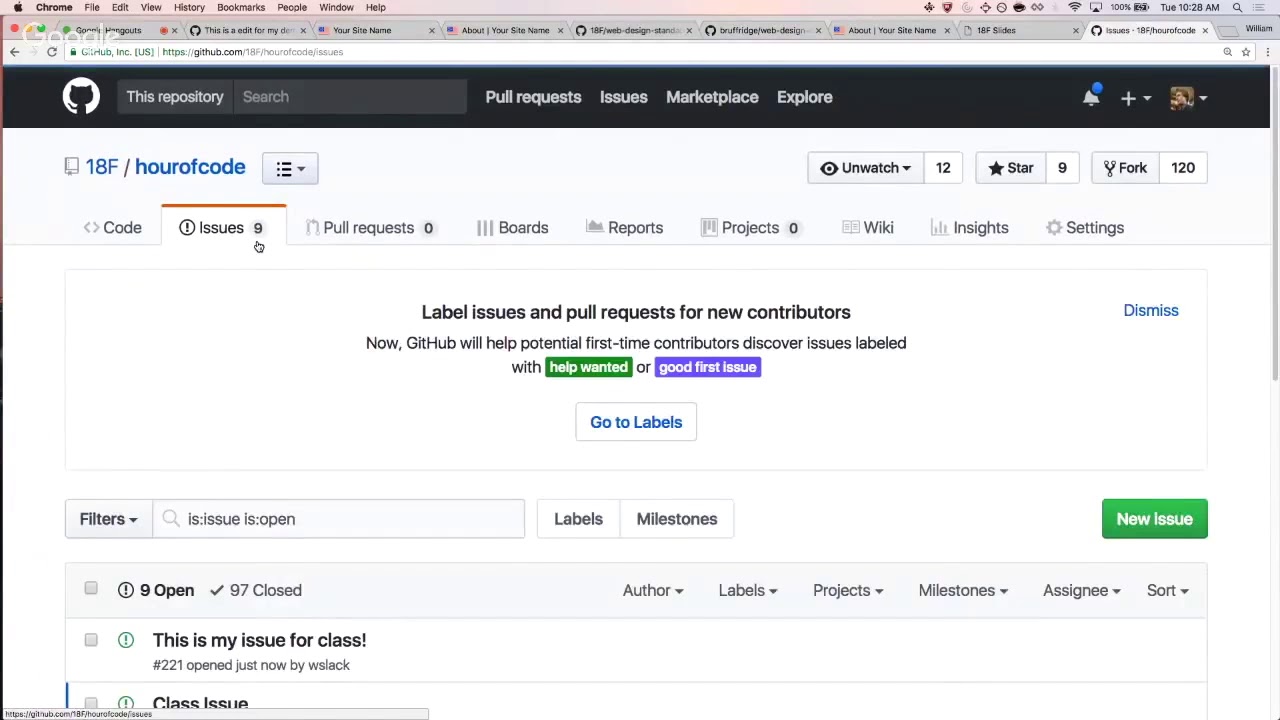
Task: Expand the Author filter
Action: 653,590
